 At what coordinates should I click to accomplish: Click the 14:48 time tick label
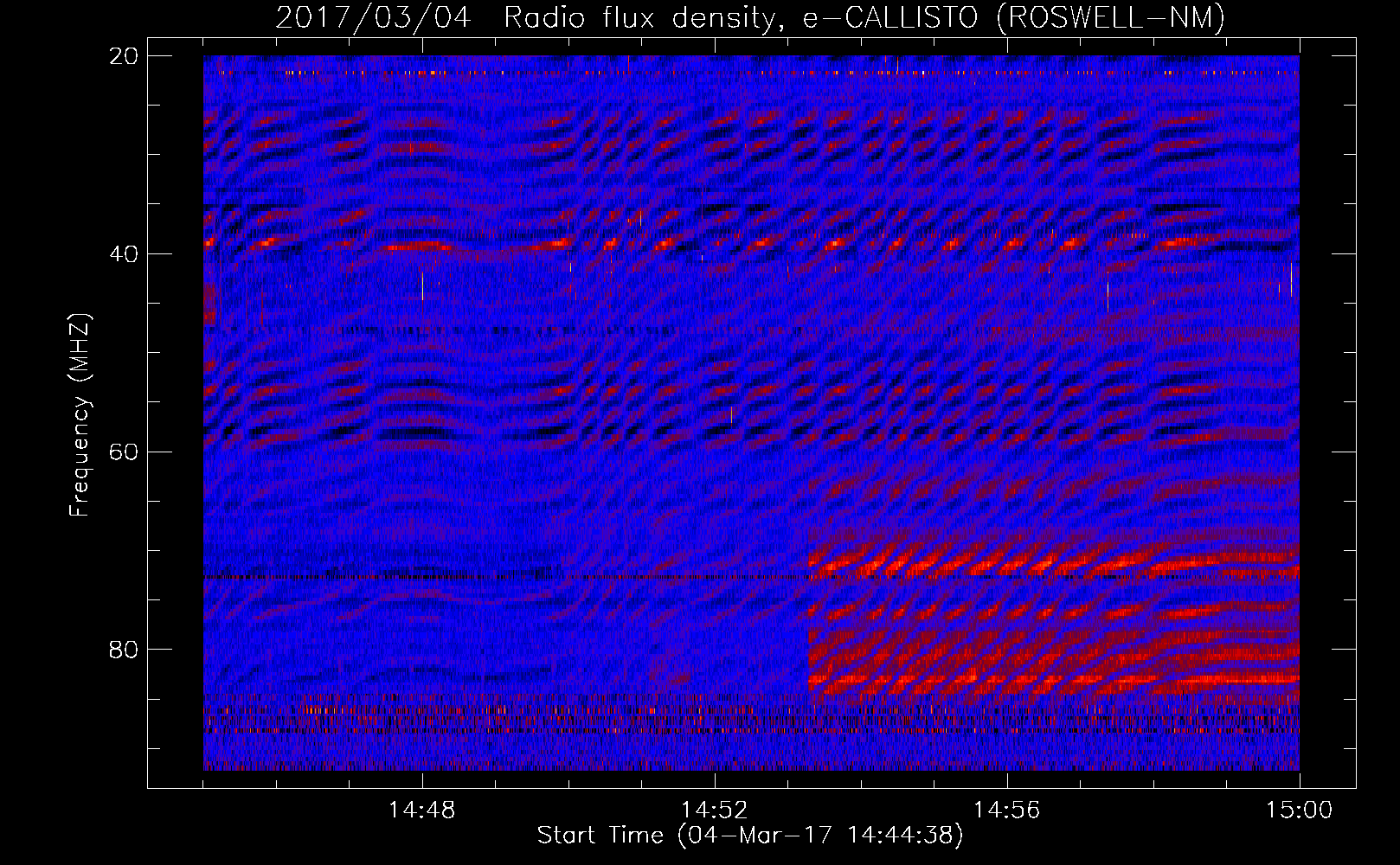coord(422,811)
